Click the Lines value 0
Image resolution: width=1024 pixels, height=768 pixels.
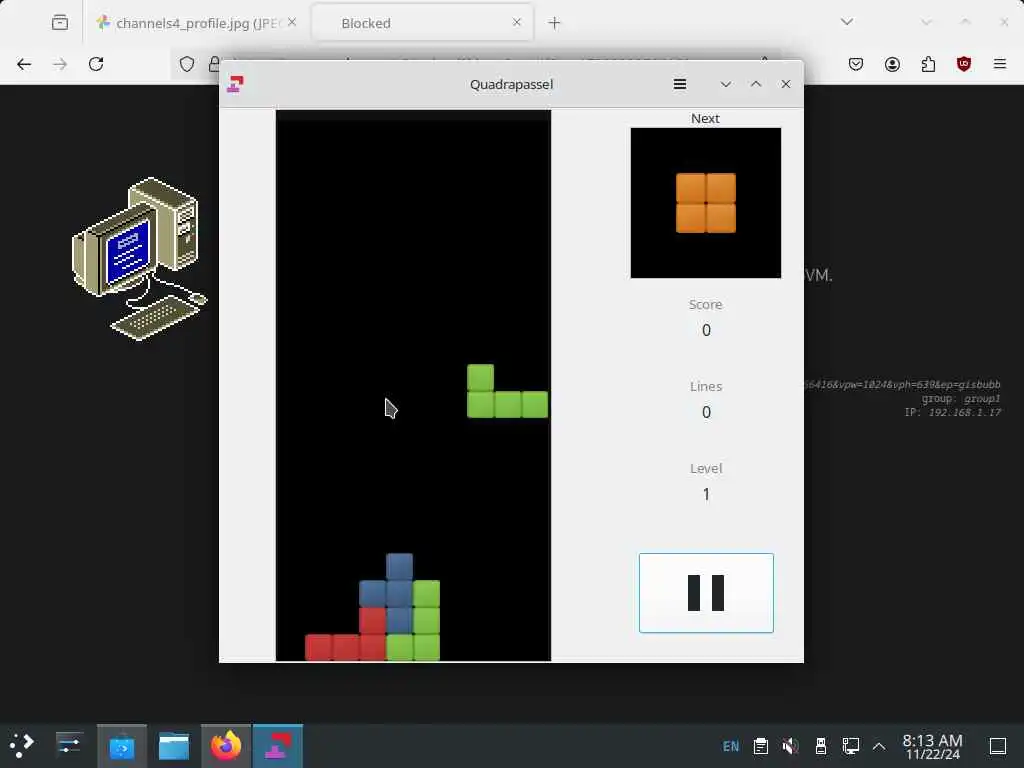coord(706,413)
